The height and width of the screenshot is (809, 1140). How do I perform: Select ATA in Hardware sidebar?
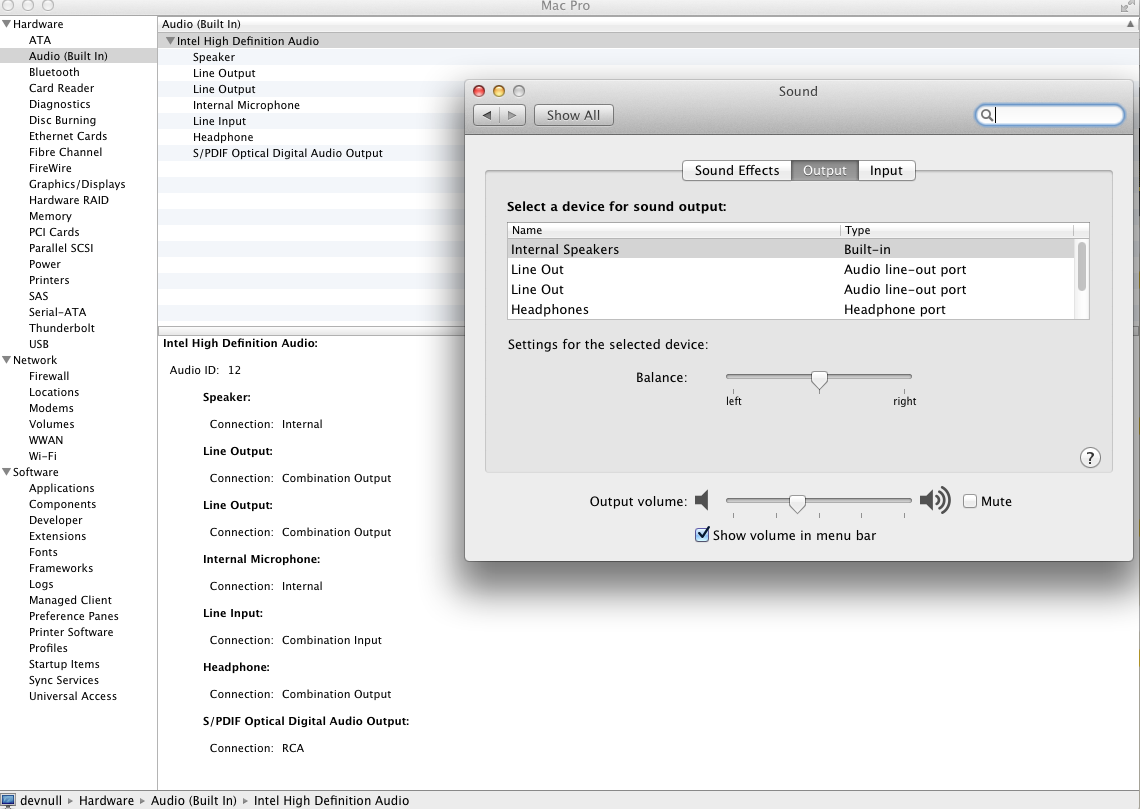click(40, 40)
